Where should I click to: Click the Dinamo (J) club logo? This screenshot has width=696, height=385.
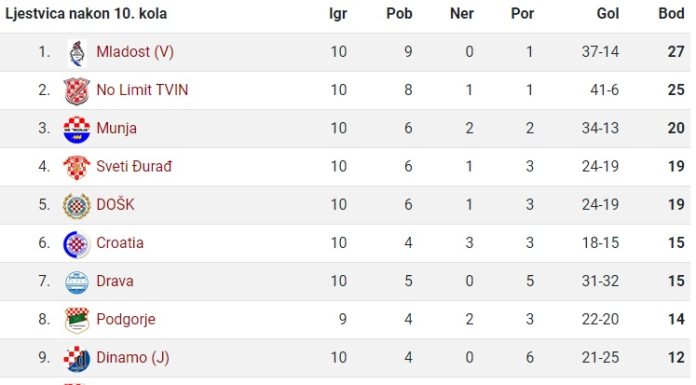click(77, 358)
